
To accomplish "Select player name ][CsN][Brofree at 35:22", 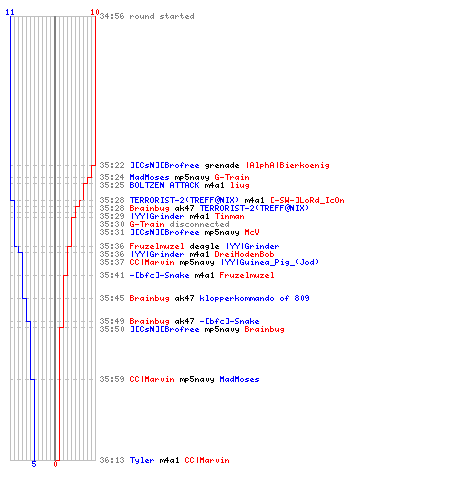I will (164, 165).
